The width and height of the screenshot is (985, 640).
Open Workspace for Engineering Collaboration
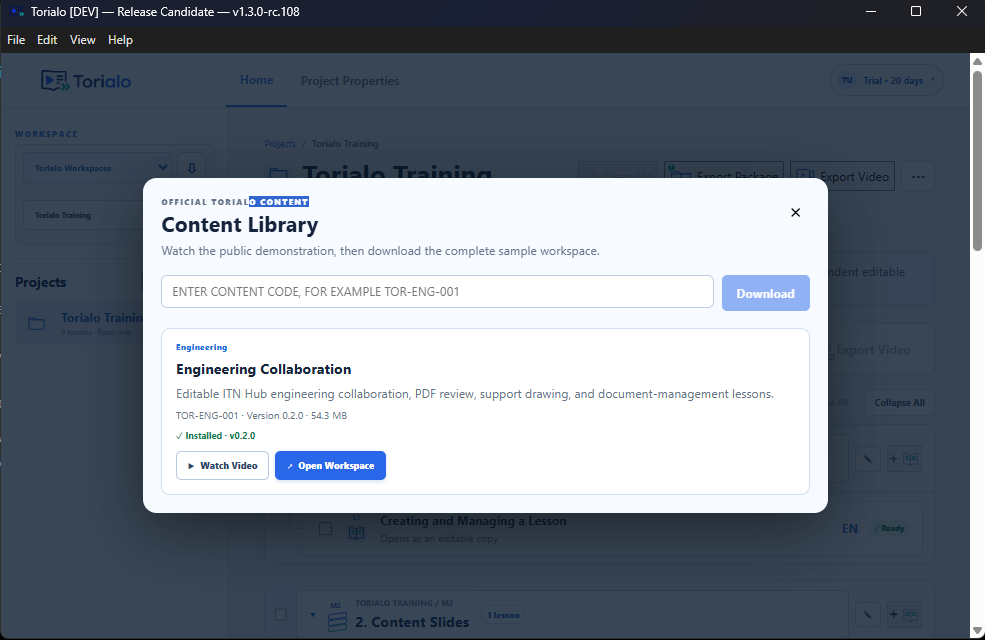[330, 465]
